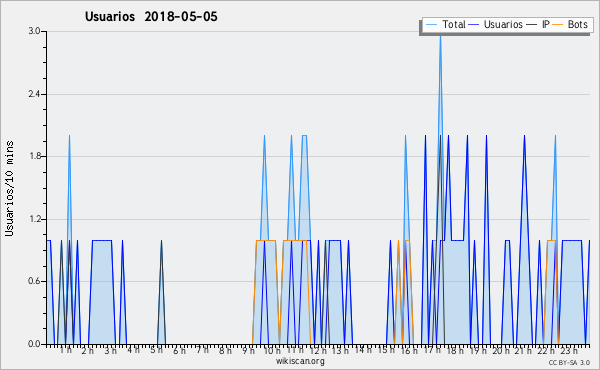This screenshot has width=600, height=370.
Task: Click the 0.0 y-axis value
Action: [34, 344]
